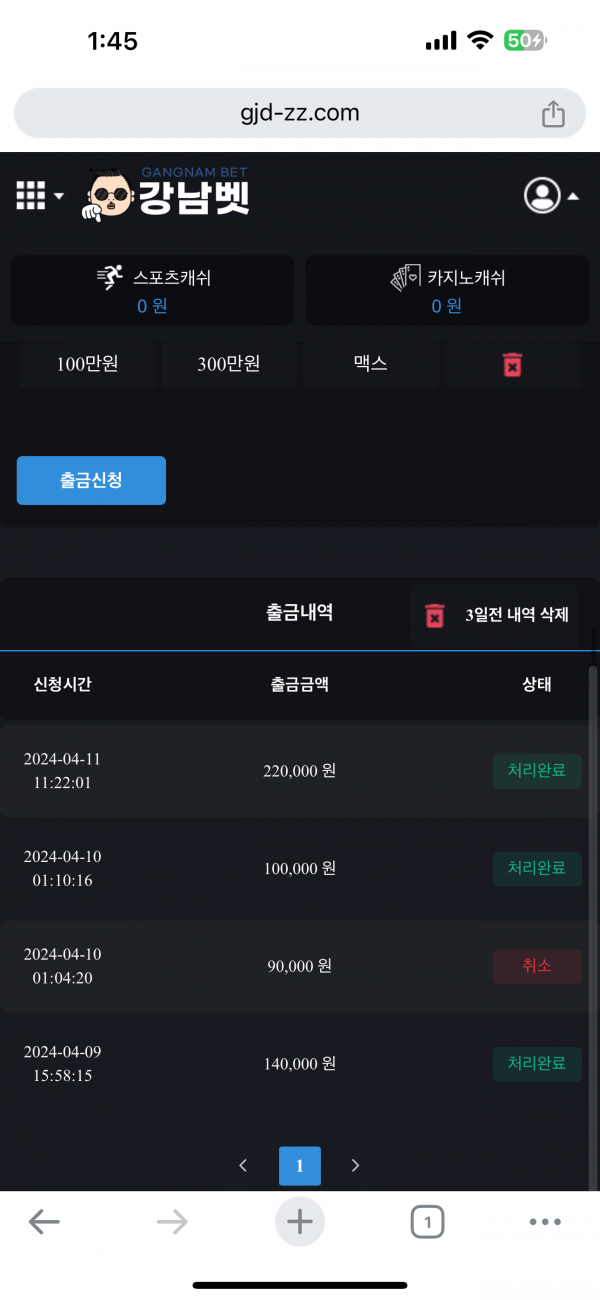Go to the previous page arrow

(x=243, y=1165)
